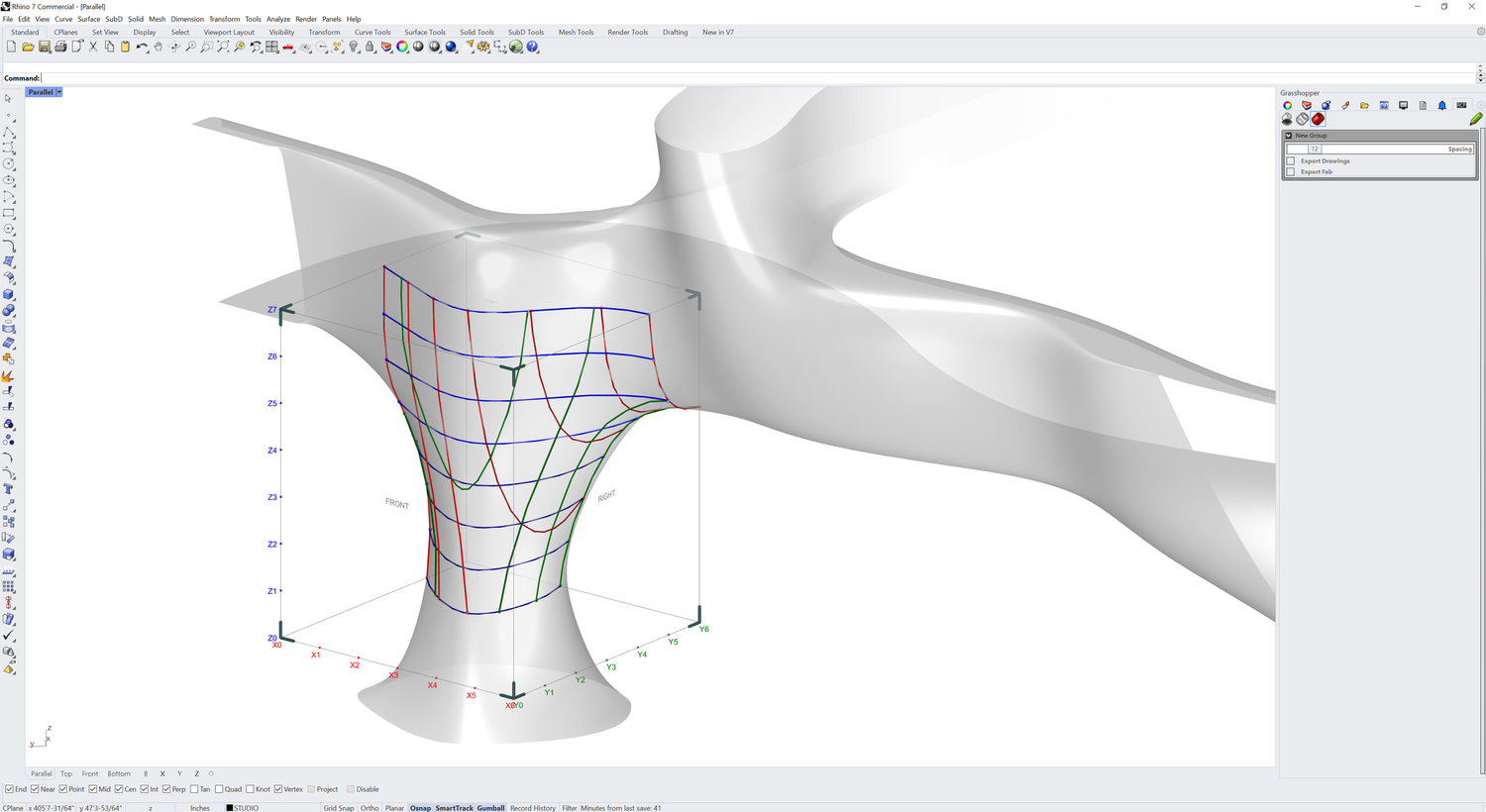
Task: Select the red cylinder preview icon in Grasshopper
Action: click(1318, 119)
